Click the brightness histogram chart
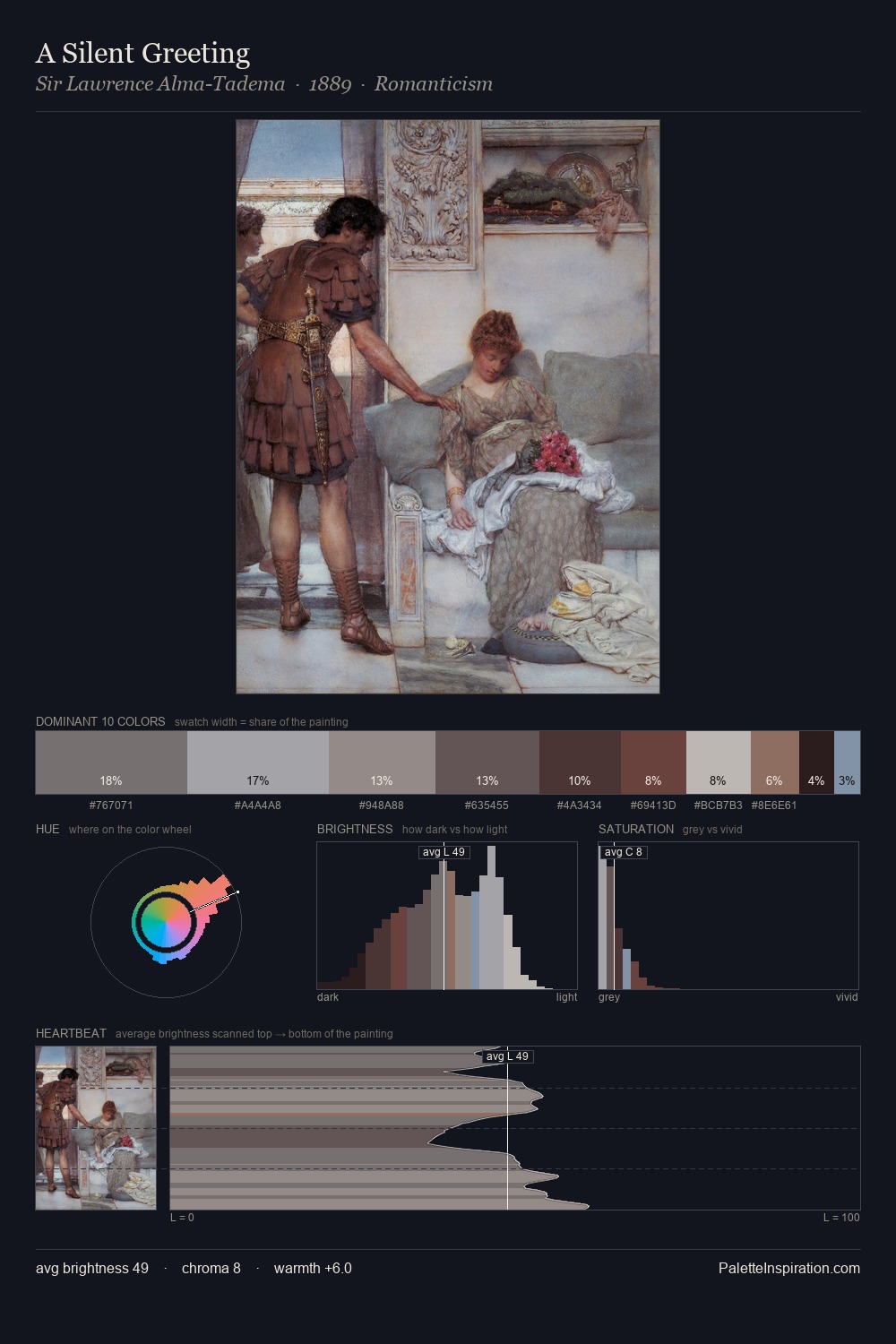The width and height of the screenshot is (896, 1344). click(x=447, y=916)
